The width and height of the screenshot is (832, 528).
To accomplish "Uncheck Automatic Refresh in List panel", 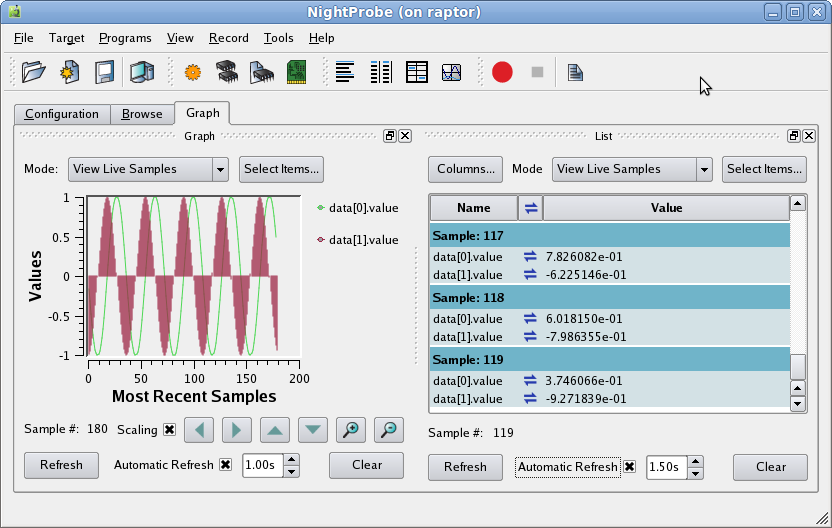I will click(630, 467).
